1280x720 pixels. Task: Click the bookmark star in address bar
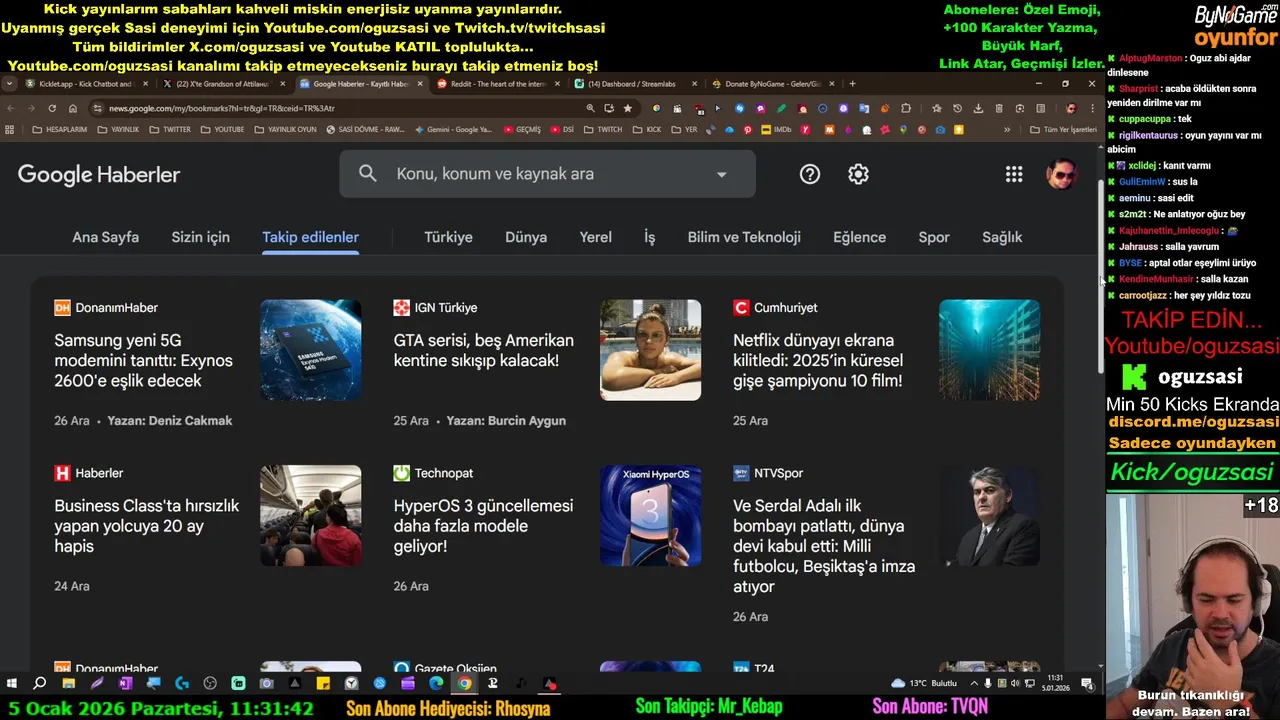pyautogui.click(x=627, y=108)
